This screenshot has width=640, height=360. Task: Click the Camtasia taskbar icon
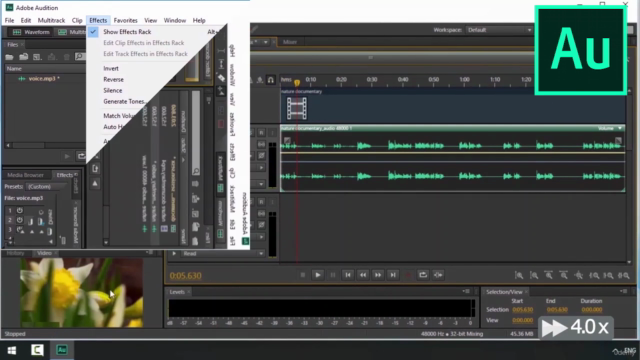[x=37, y=350]
